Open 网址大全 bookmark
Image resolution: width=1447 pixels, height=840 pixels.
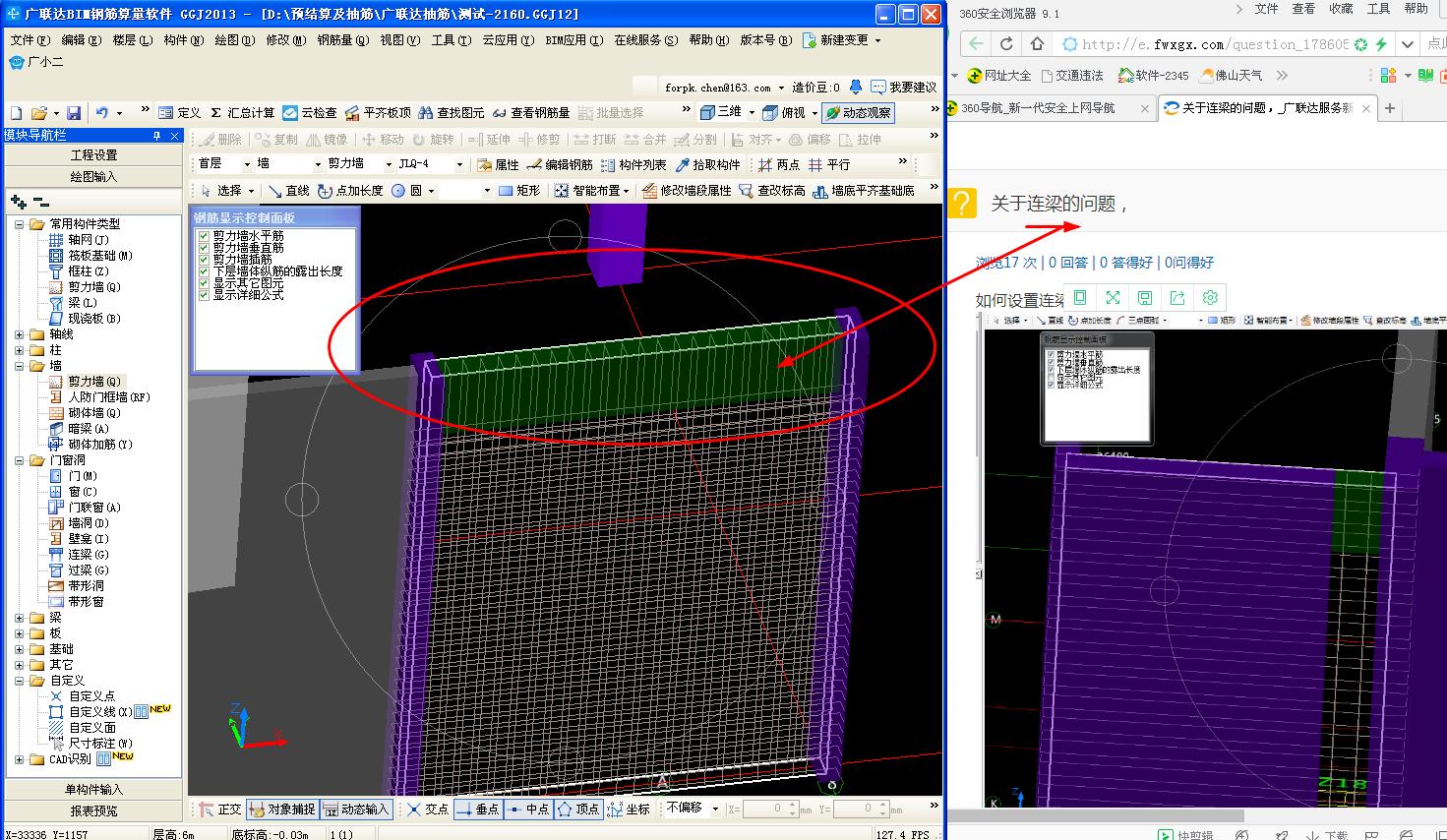click(999, 75)
